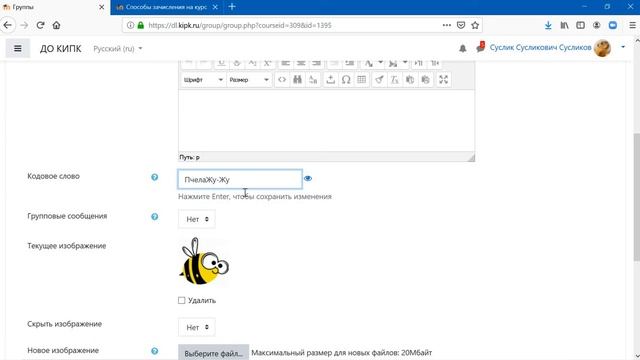The width and height of the screenshot is (640, 360).
Task: Click into Кодовое слово input field
Action: tap(240, 179)
